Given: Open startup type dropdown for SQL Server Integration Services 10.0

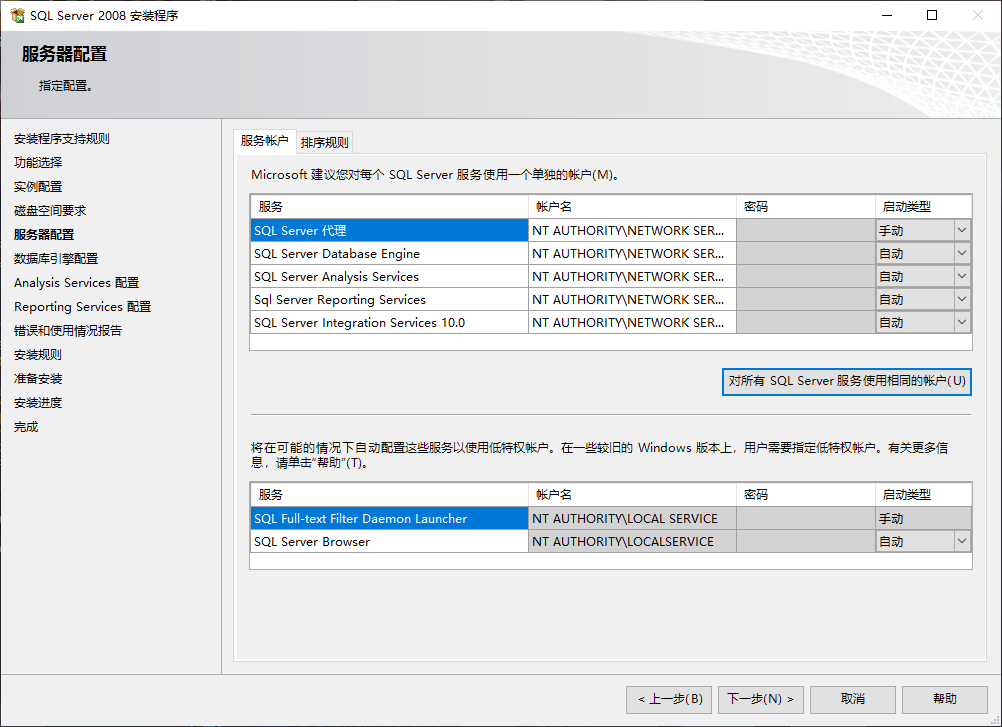Looking at the screenshot, I should tap(962, 323).
